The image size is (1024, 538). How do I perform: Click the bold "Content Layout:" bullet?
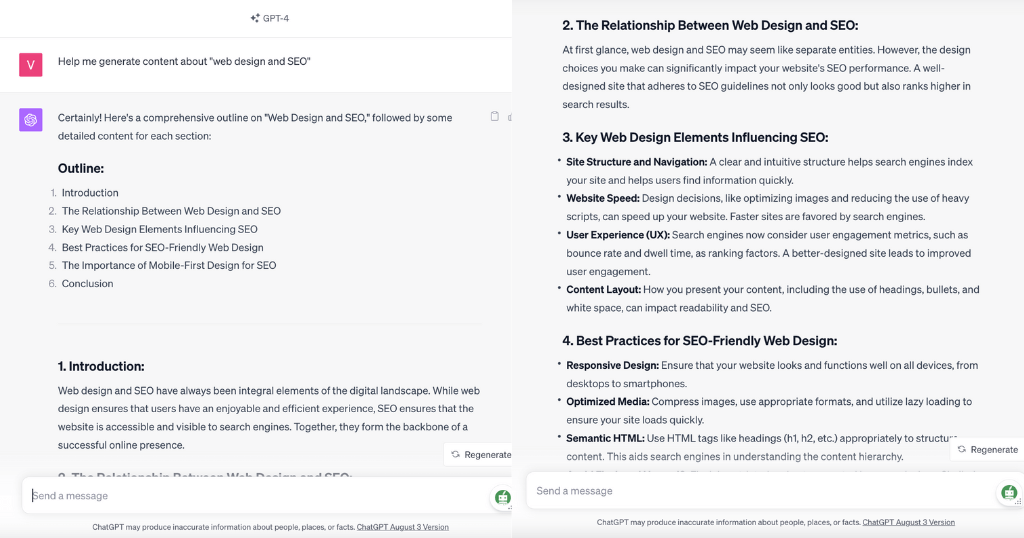tap(603, 289)
